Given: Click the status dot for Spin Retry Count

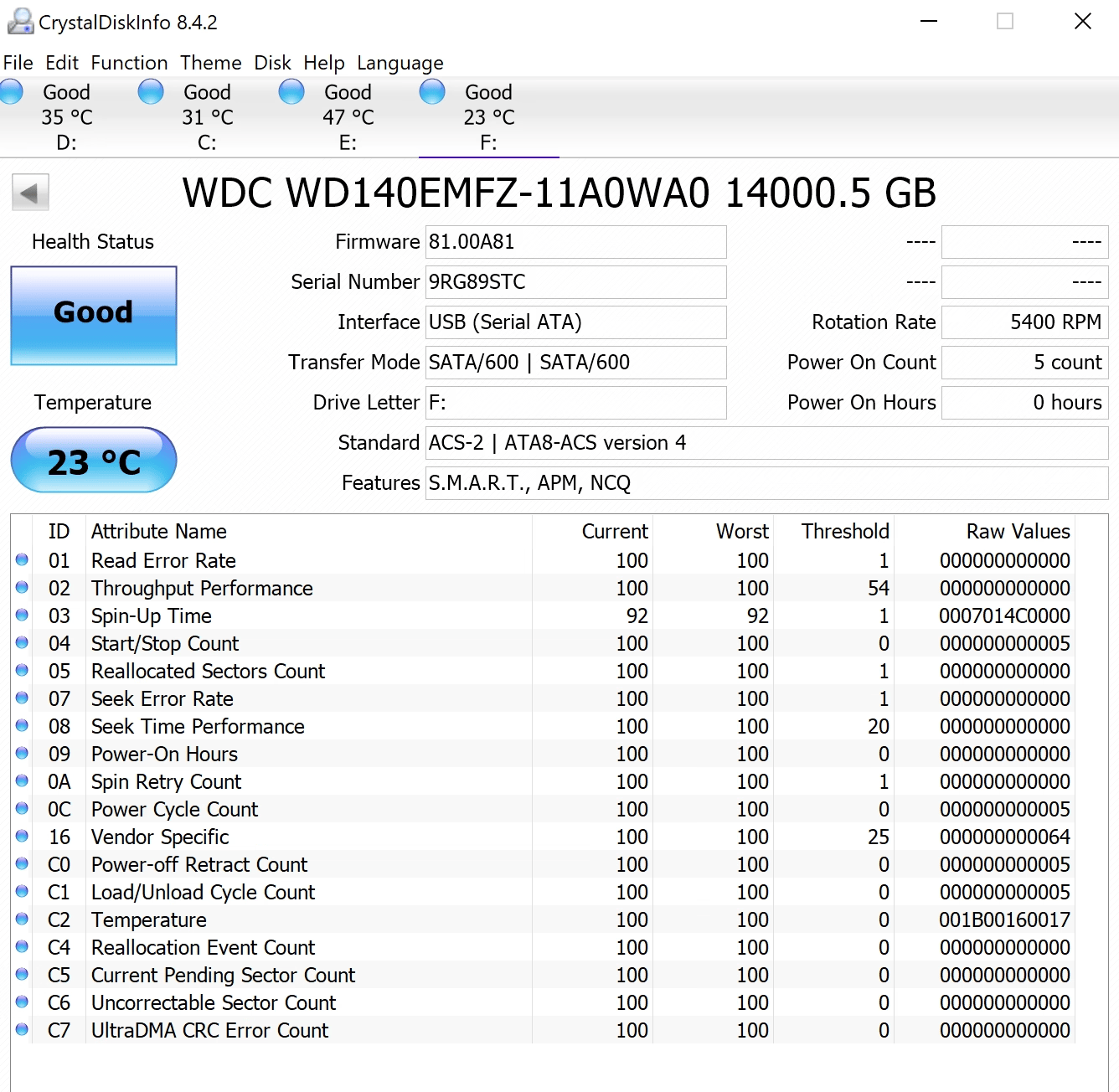Looking at the screenshot, I should point(22,780).
